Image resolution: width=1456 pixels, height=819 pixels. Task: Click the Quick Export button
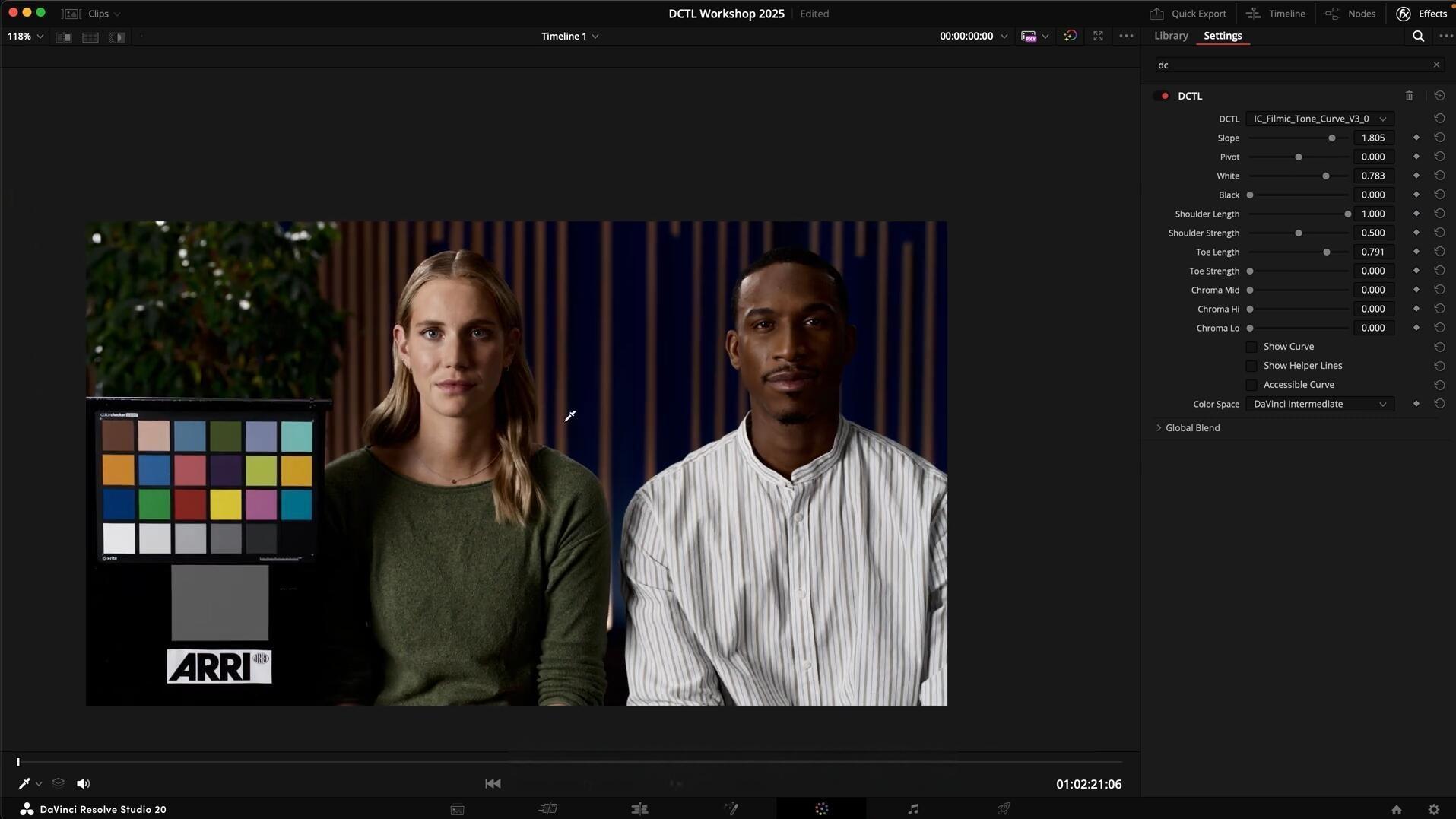tap(1188, 14)
